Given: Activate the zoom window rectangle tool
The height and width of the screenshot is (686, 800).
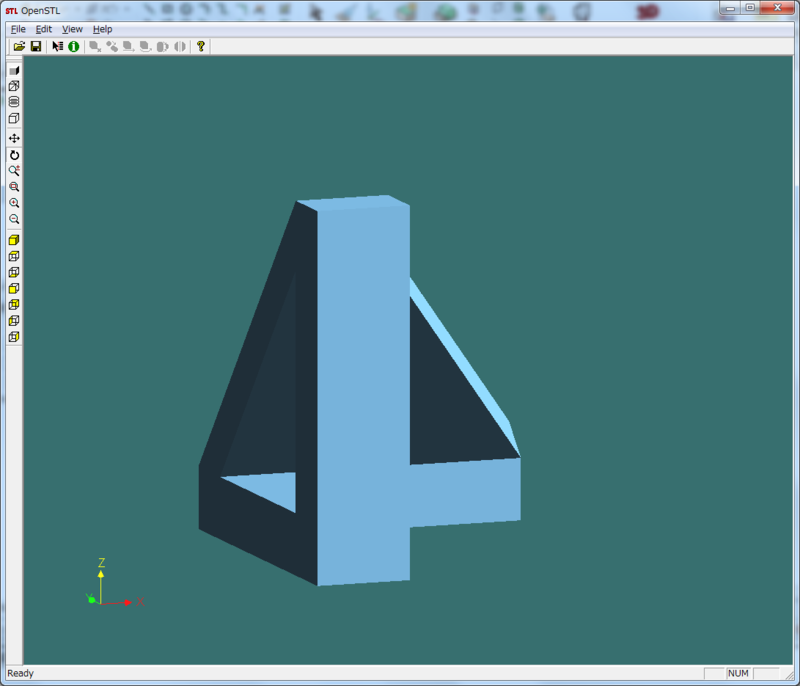Looking at the screenshot, I should [14, 187].
